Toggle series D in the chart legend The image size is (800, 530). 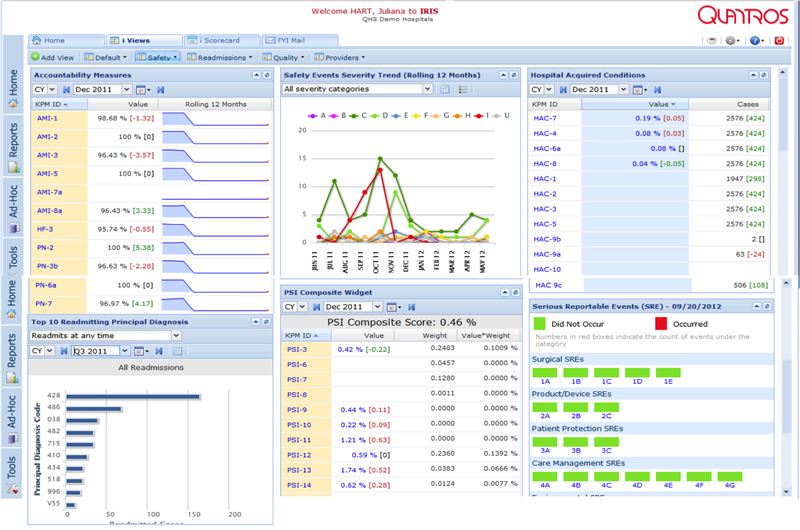pos(386,115)
